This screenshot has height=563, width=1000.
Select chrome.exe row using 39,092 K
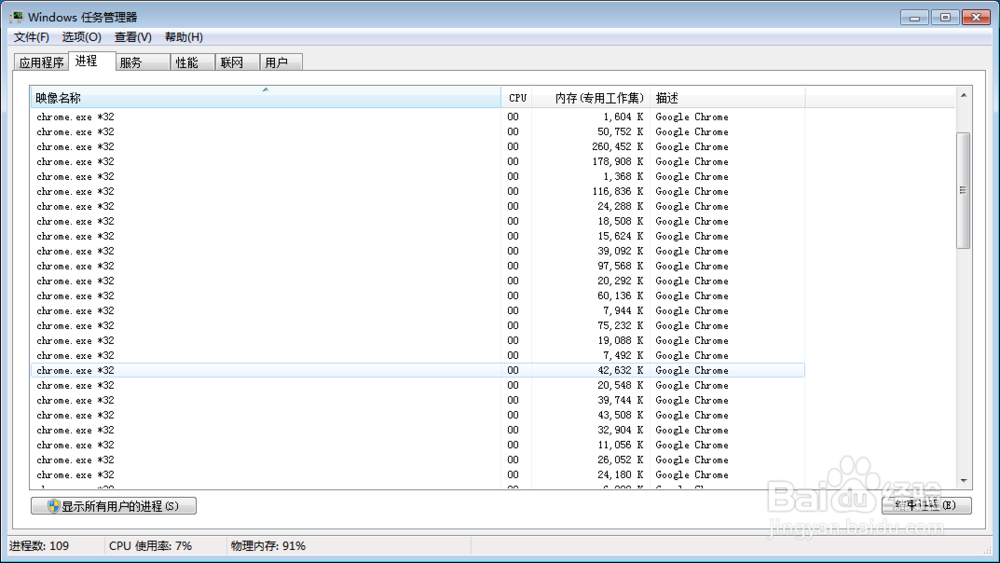point(417,251)
